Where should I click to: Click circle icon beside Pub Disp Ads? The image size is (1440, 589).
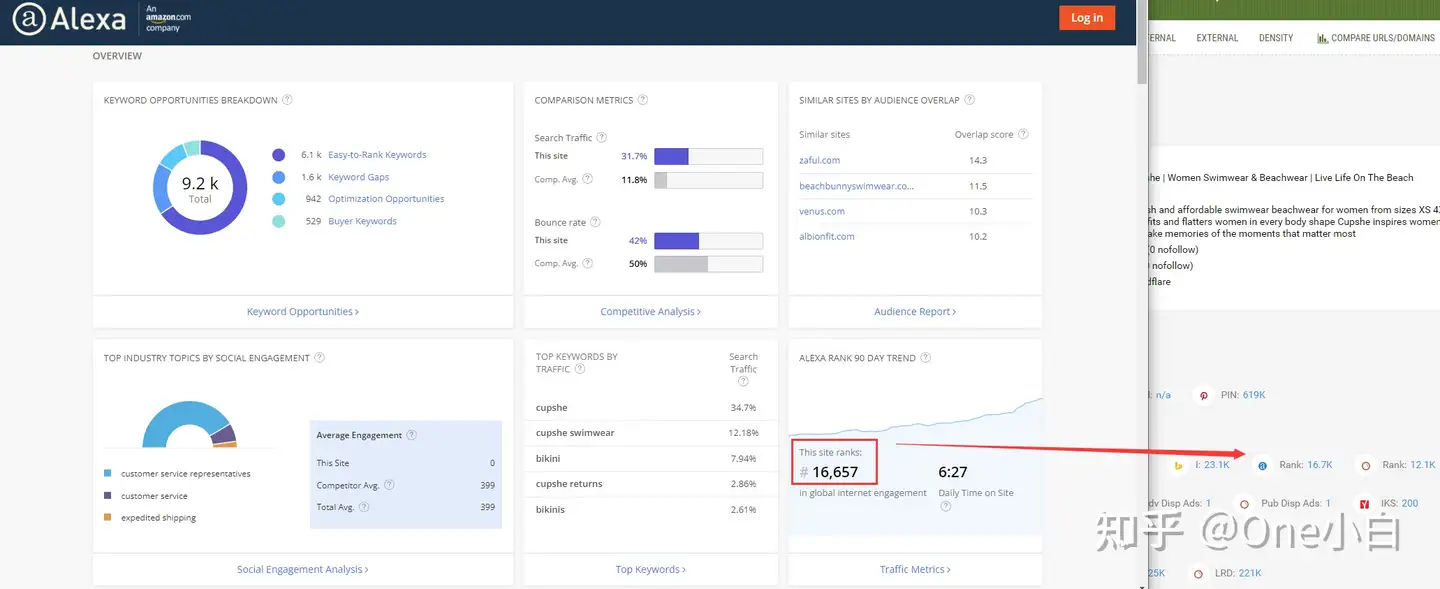tap(1245, 504)
